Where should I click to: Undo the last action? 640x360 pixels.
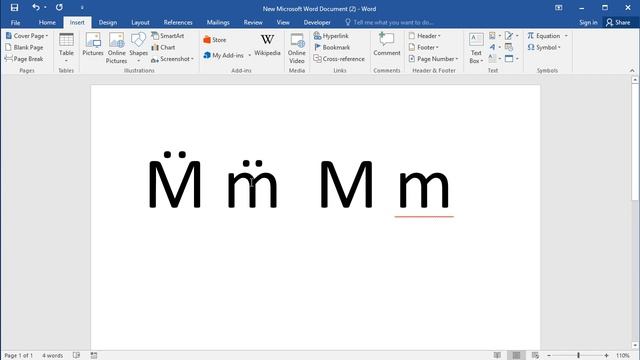click(36, 7)
